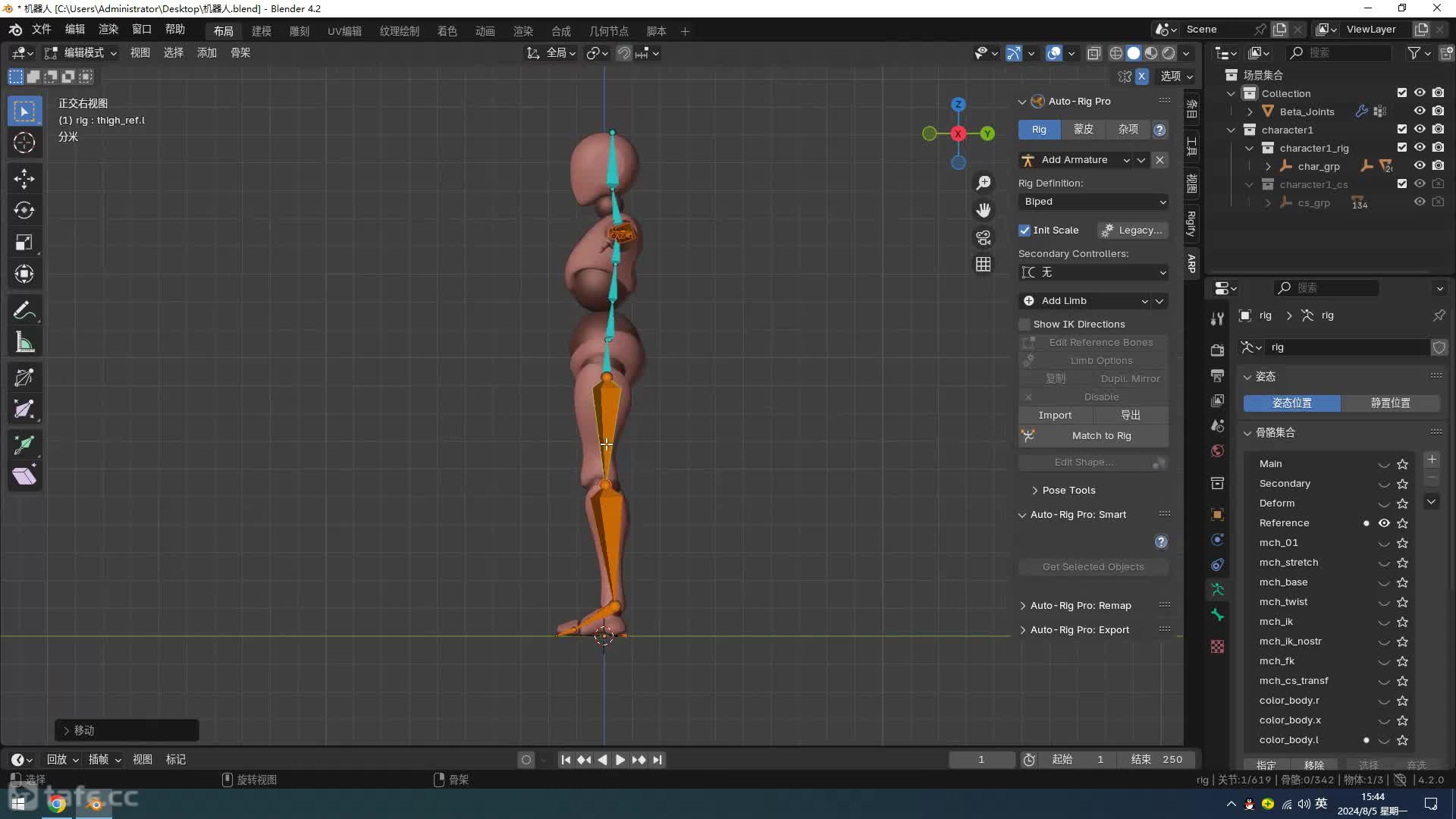Select the Transform tool
Screen dimensions: 1456x819
(x=24, y=274)
